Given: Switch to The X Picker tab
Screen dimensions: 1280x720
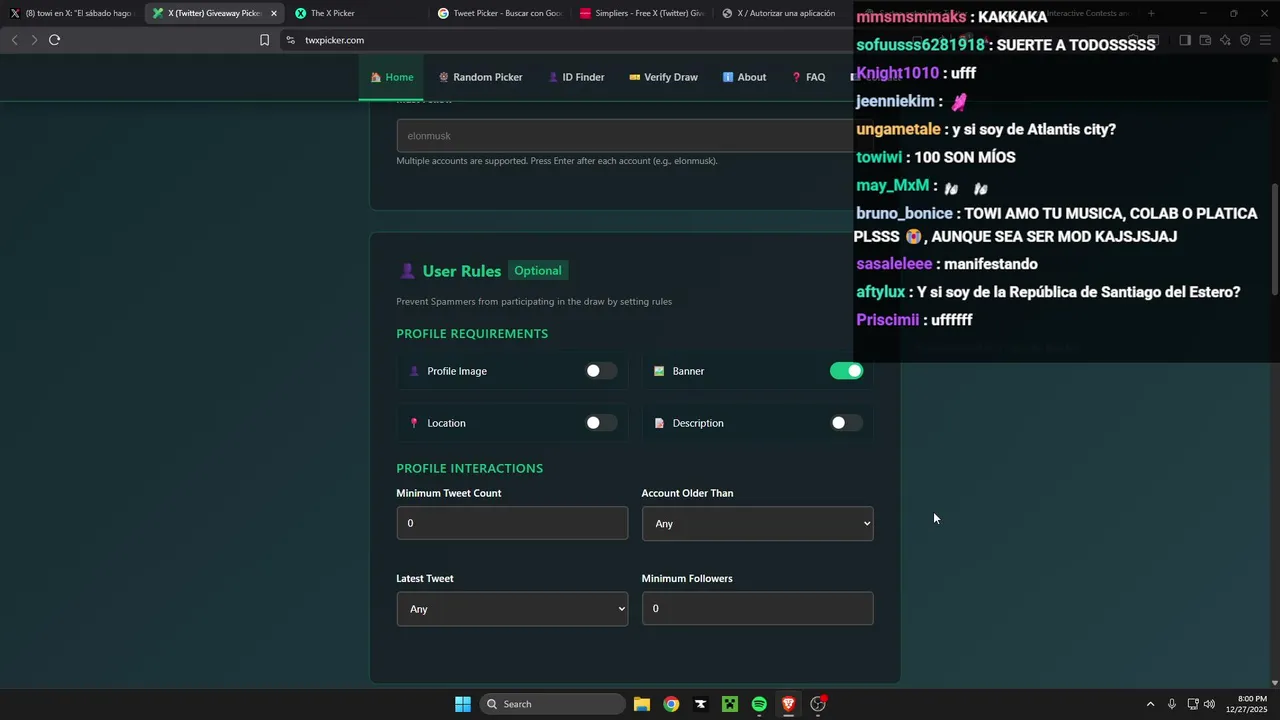Looking at the screenshot, I should coord(356,13).
